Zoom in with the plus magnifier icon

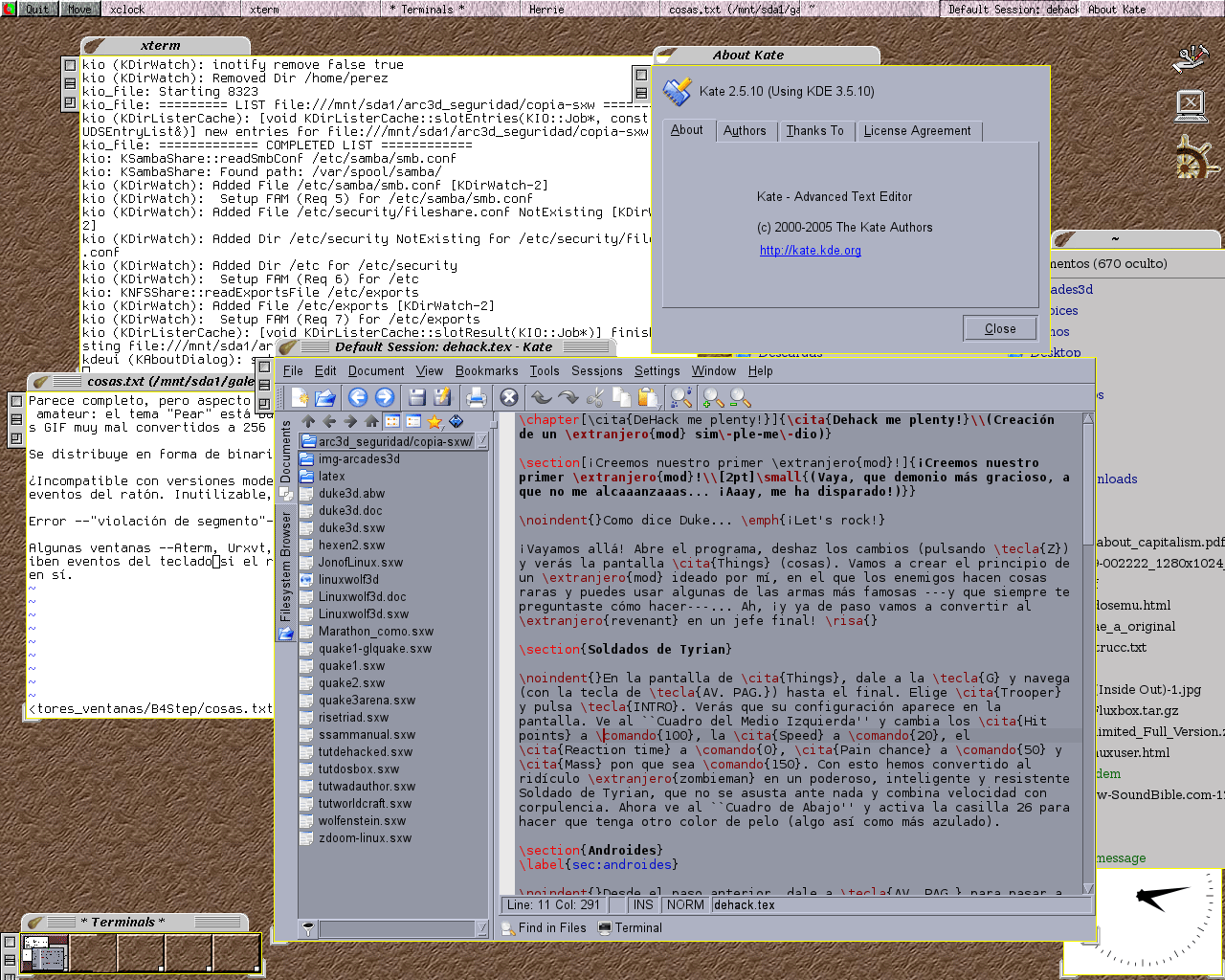(x=713, y=397)
